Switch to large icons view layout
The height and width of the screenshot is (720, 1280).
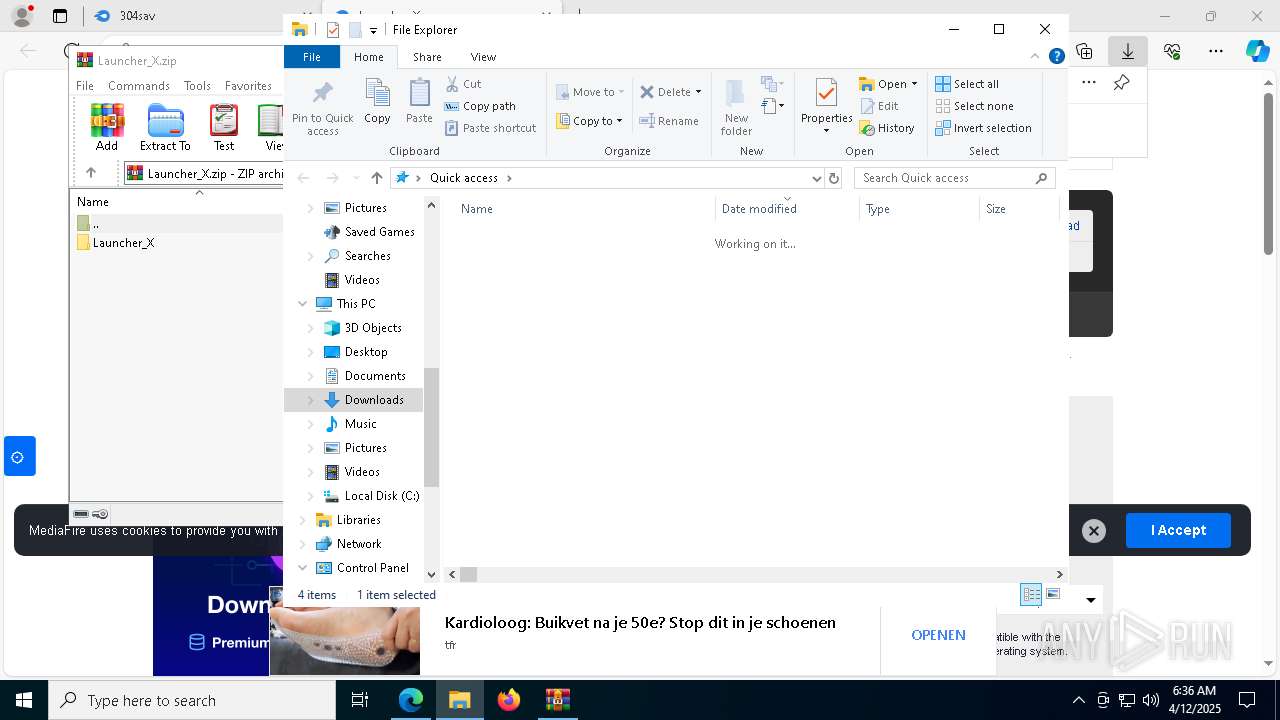(x=1053, y=594)
